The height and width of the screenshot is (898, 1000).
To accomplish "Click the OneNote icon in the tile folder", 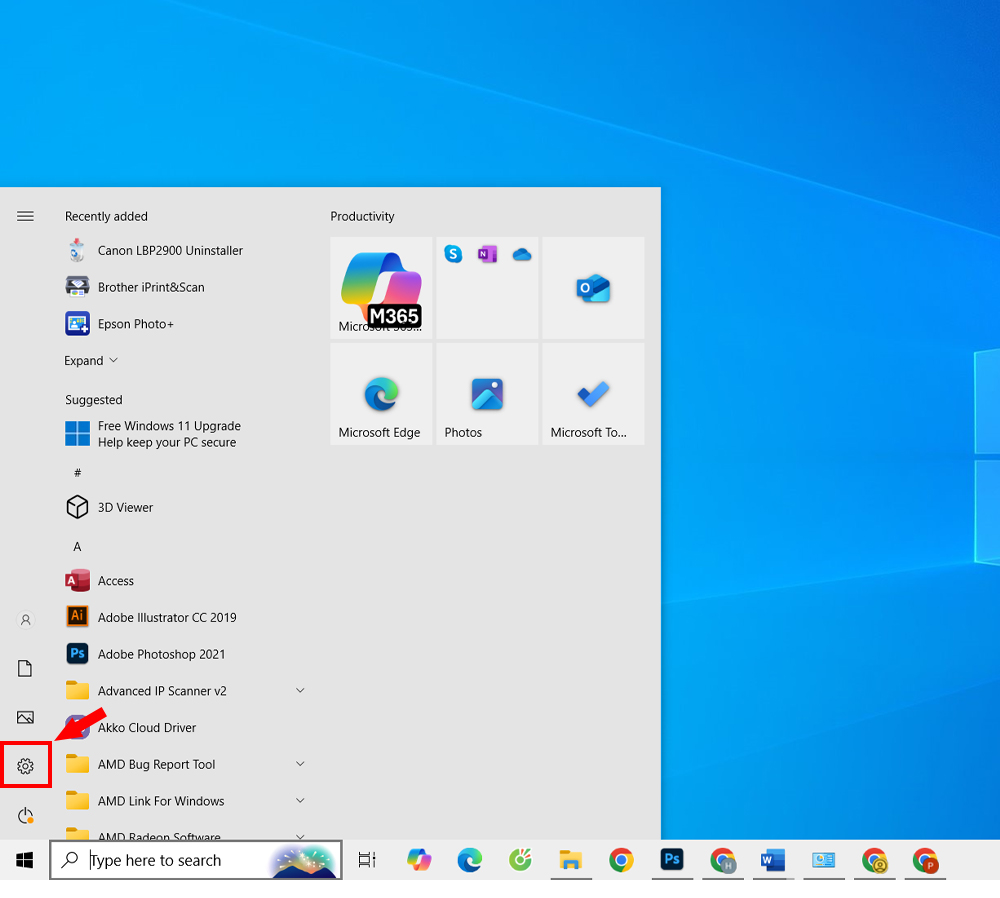I will 487,254.
